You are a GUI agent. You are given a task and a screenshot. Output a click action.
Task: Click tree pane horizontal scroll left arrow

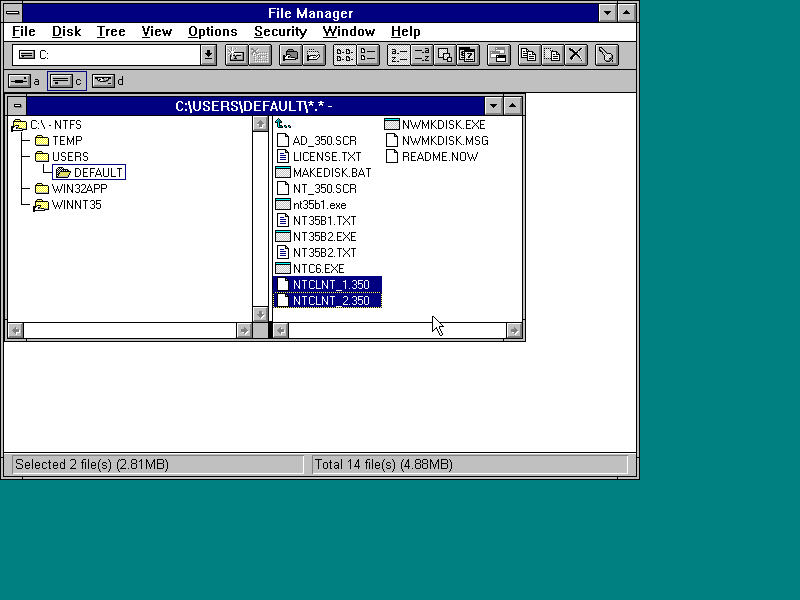point(16,331)
